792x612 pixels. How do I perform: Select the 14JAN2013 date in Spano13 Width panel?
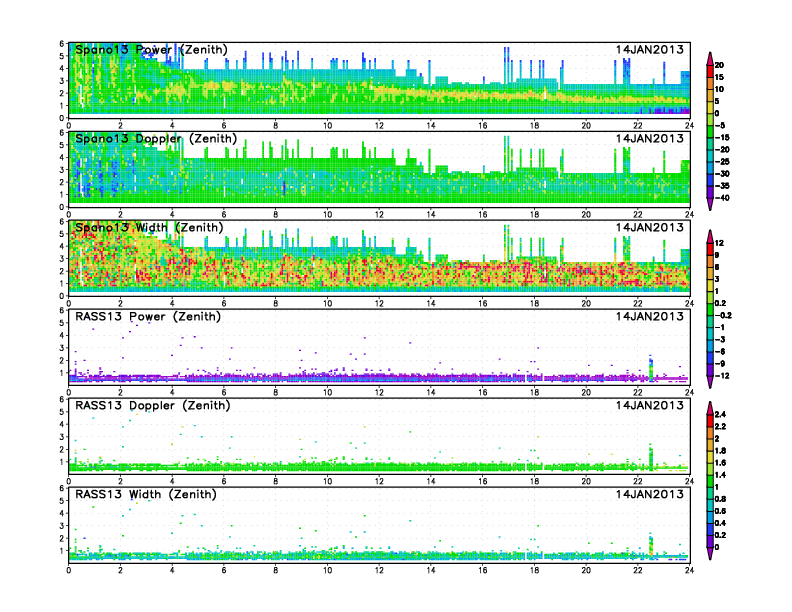click(650, 227)
